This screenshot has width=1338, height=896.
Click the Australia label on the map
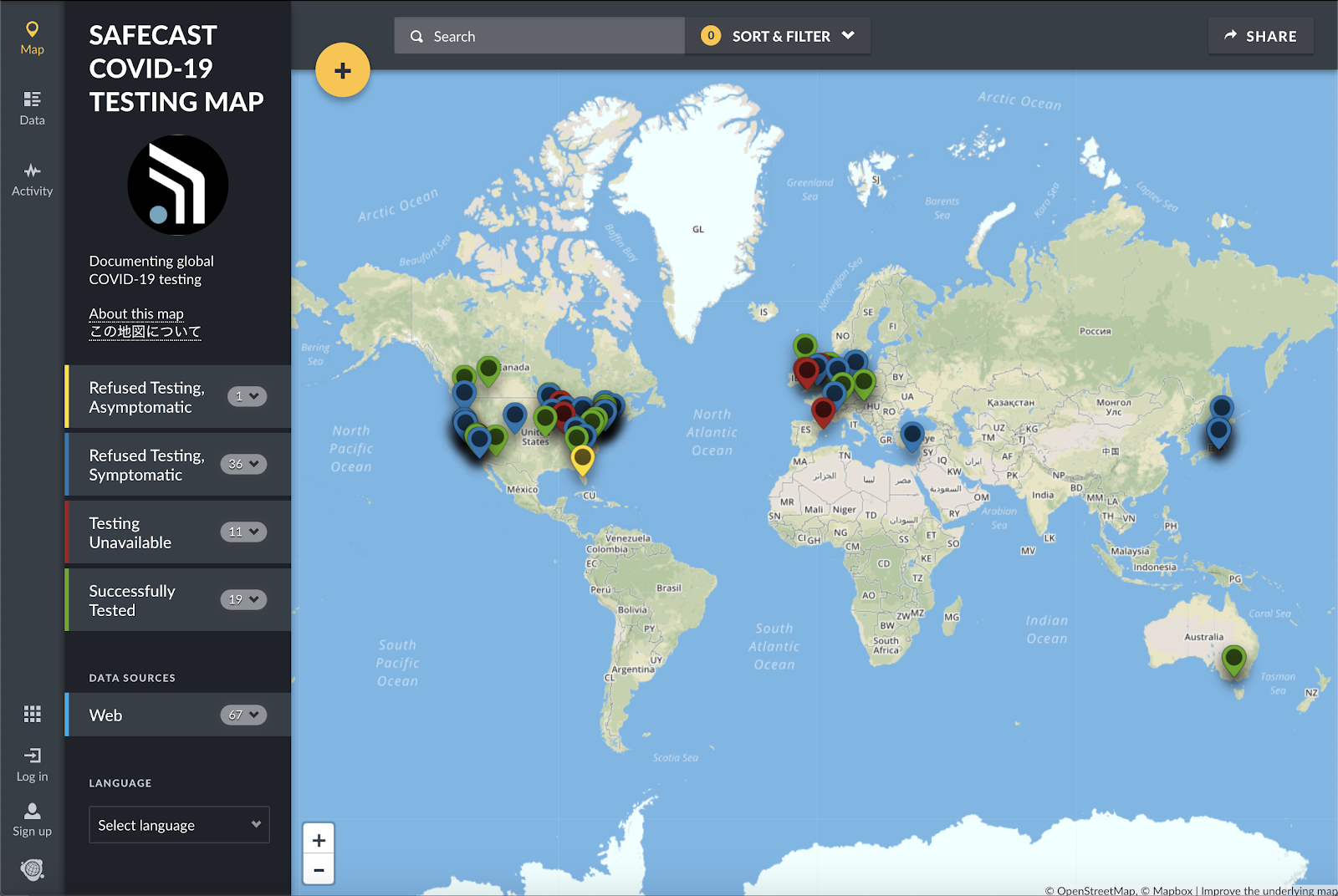pos(1204,637)
